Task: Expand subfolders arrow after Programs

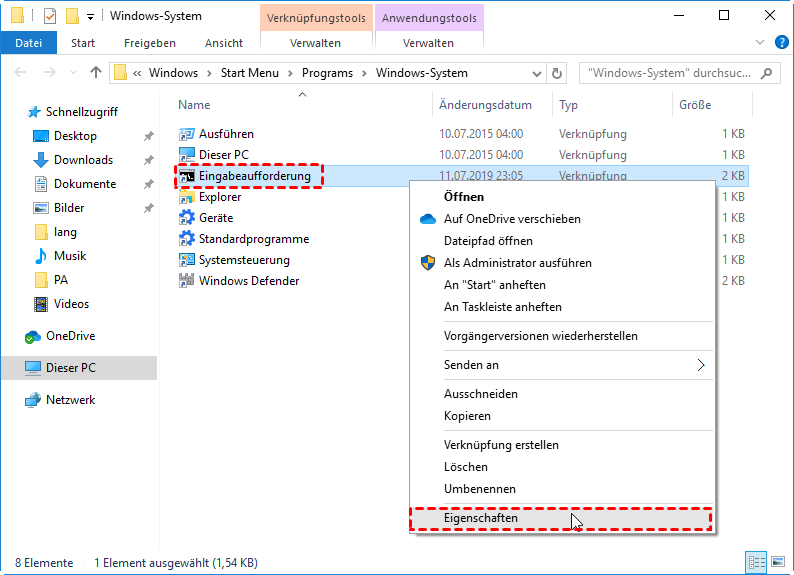Action: click(364, 73)
